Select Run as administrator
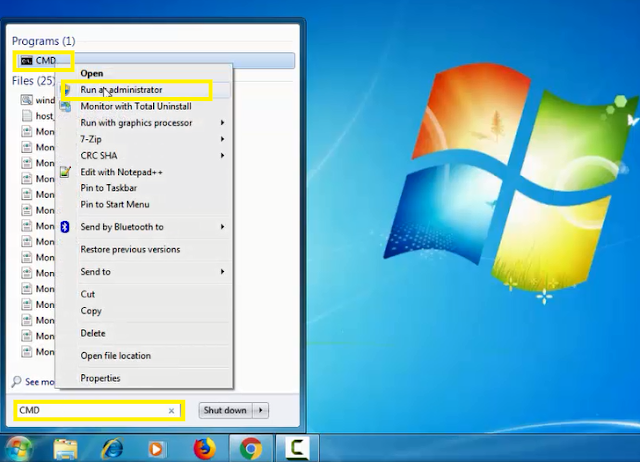640x462 pixels. (x=121, y=90)
